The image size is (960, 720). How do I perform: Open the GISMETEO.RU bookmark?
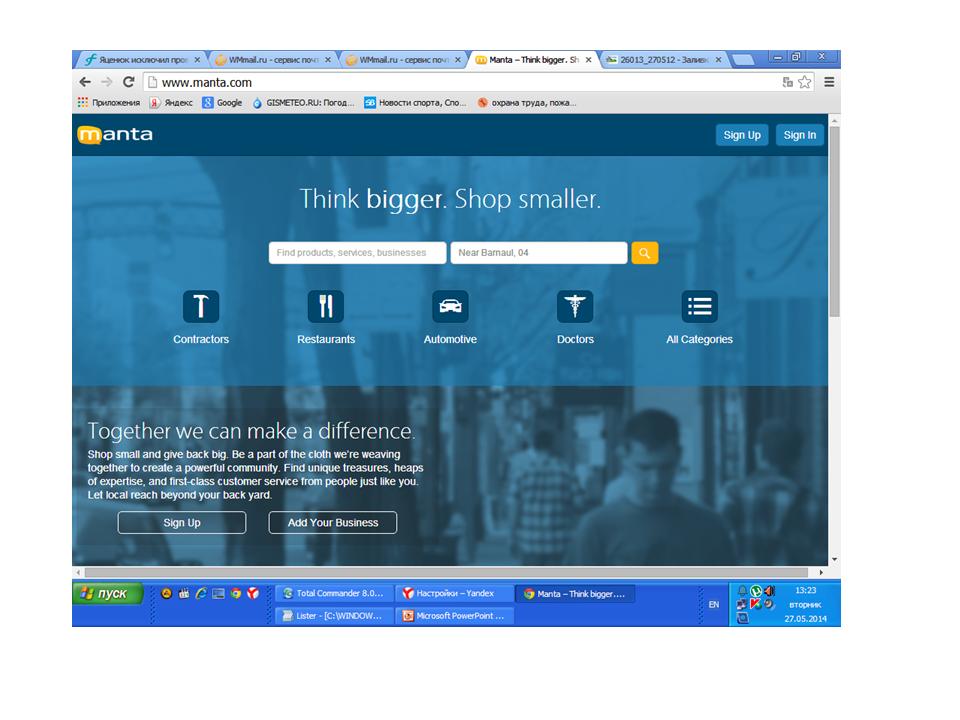[x=304, y=103]
